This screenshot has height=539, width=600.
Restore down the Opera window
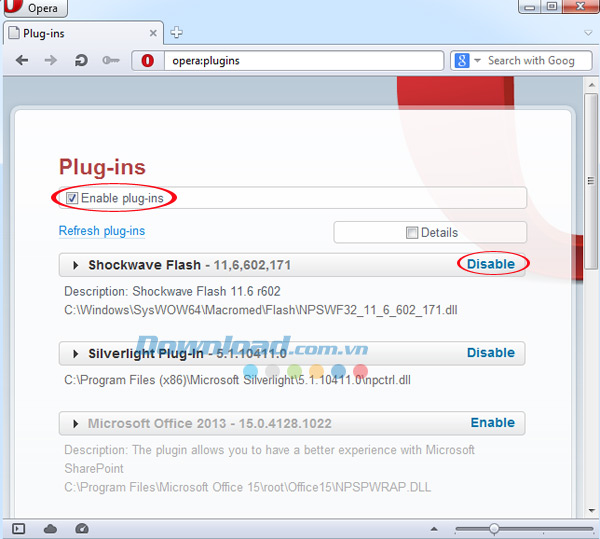(551, 7)
